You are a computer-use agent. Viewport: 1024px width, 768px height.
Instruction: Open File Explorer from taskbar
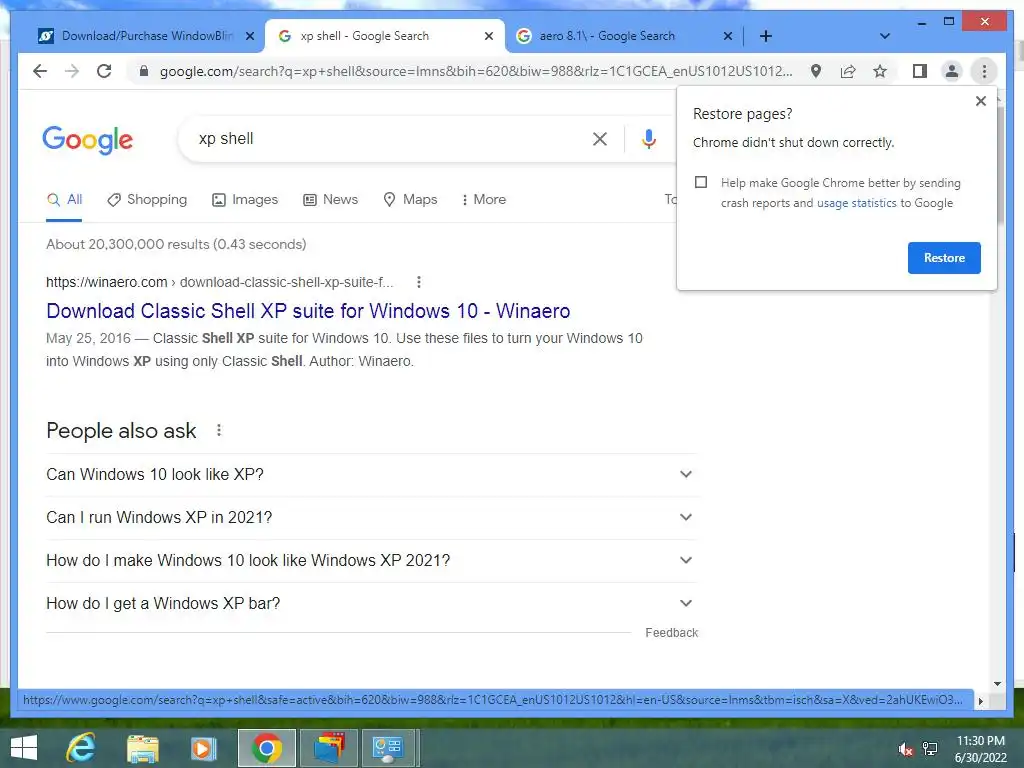pos(142,748)
